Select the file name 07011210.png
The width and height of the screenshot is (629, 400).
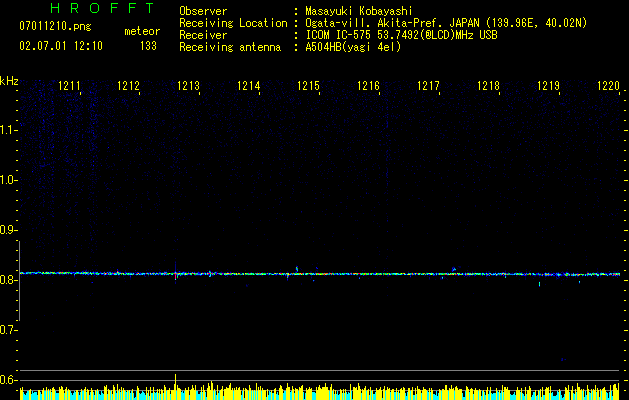tap(55, 27)
